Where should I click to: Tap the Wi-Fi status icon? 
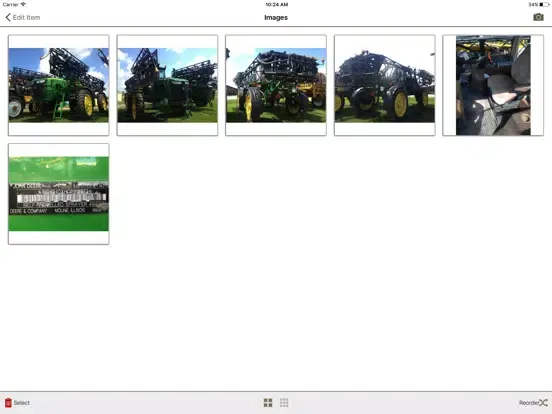click(x=23, y=4)
